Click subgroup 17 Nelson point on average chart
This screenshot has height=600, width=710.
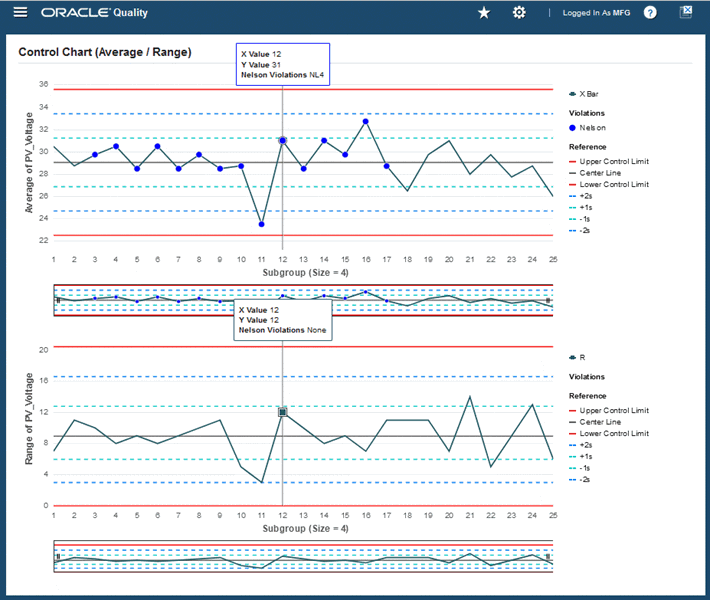click(x=386, y=166)
